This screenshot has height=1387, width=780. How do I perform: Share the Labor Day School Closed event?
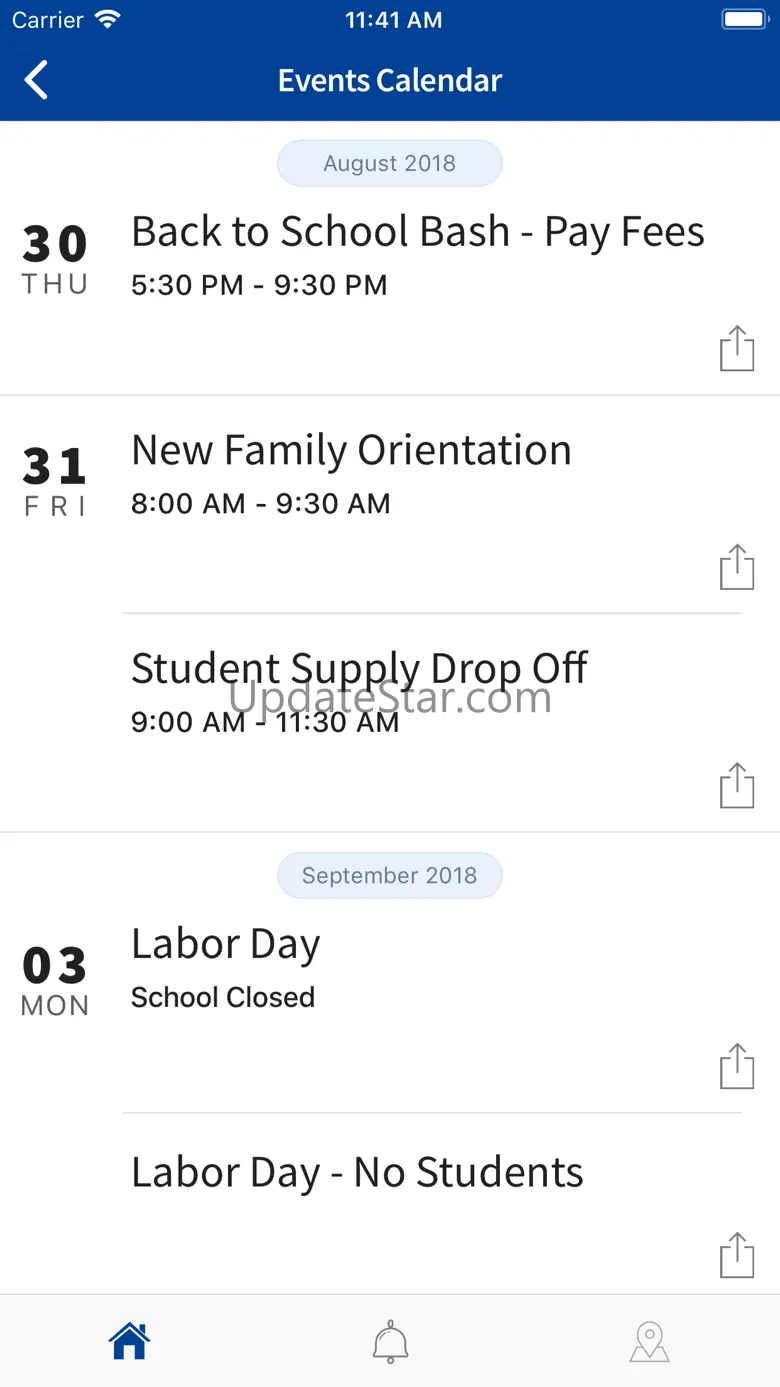click(737, 1066)
